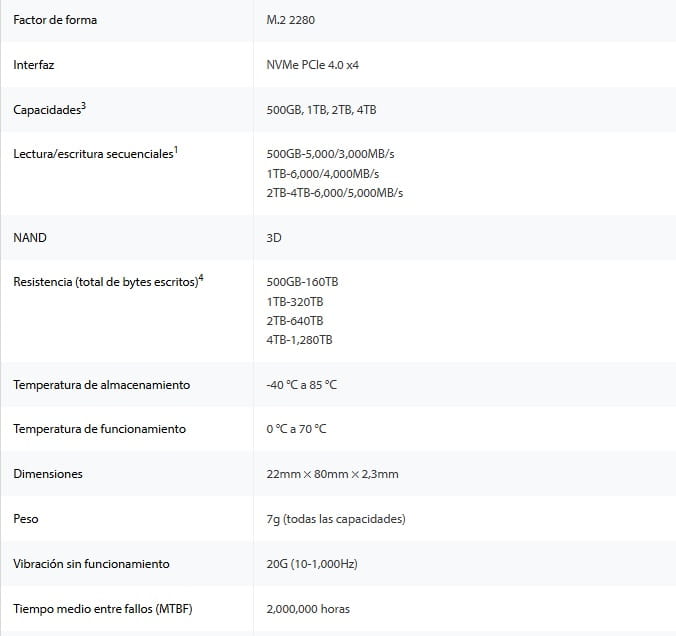Click the M.2 2280 value
Viewport: 676px width, 636px height.
(294, 20)
